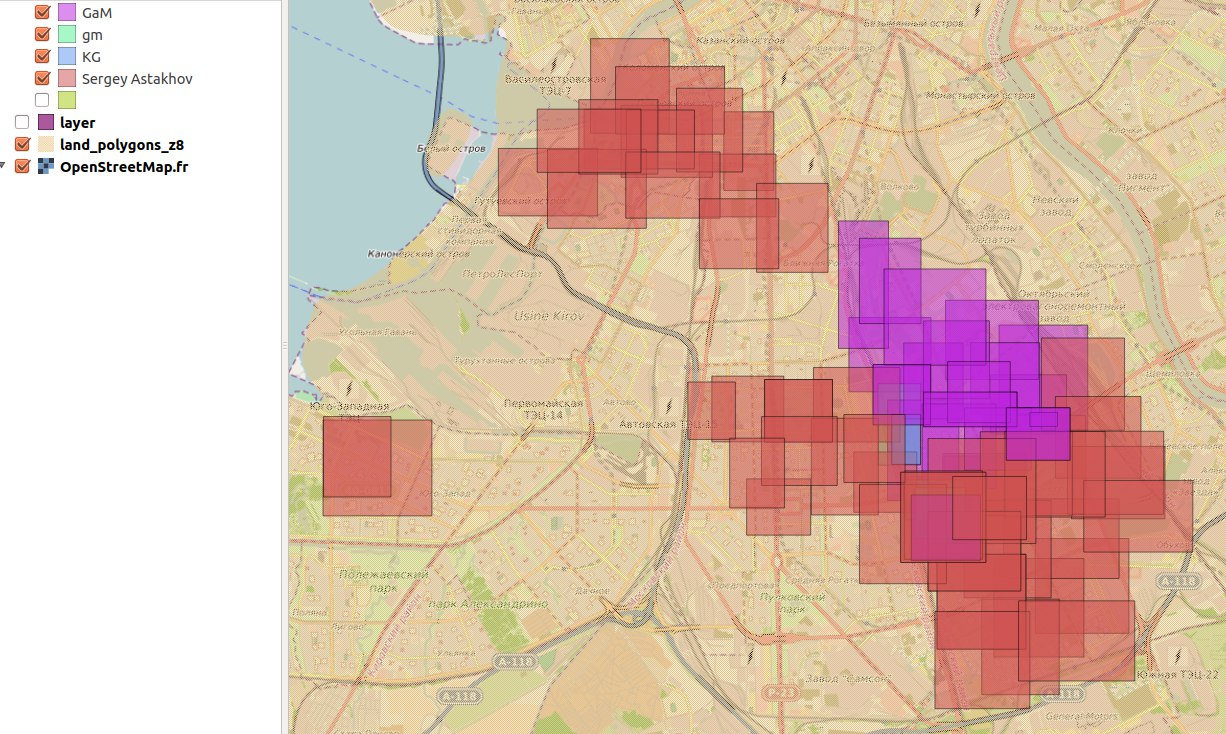
Task: Hide the OpenStreetMap.fr layer
Action: [x=22, y=166]
